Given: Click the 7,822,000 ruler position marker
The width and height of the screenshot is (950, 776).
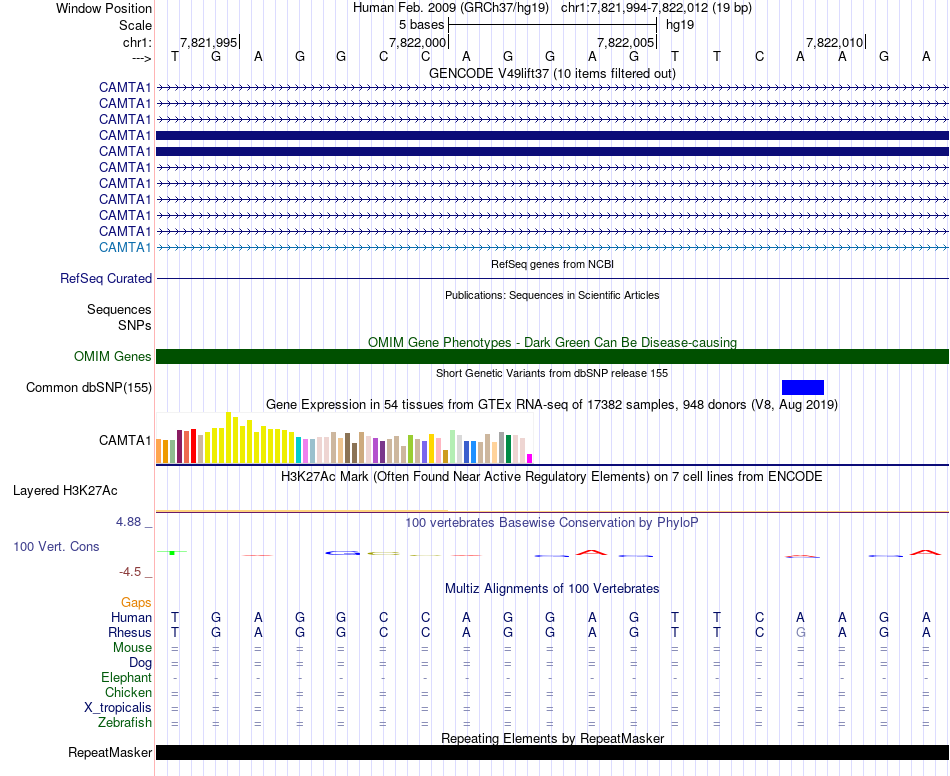Looking at the screenshot, I should point(417,42).
